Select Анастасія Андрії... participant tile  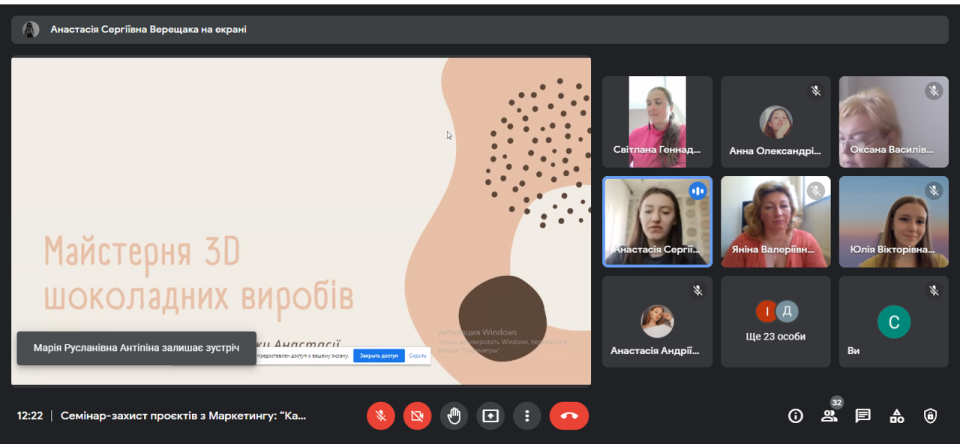pos(657,322)
